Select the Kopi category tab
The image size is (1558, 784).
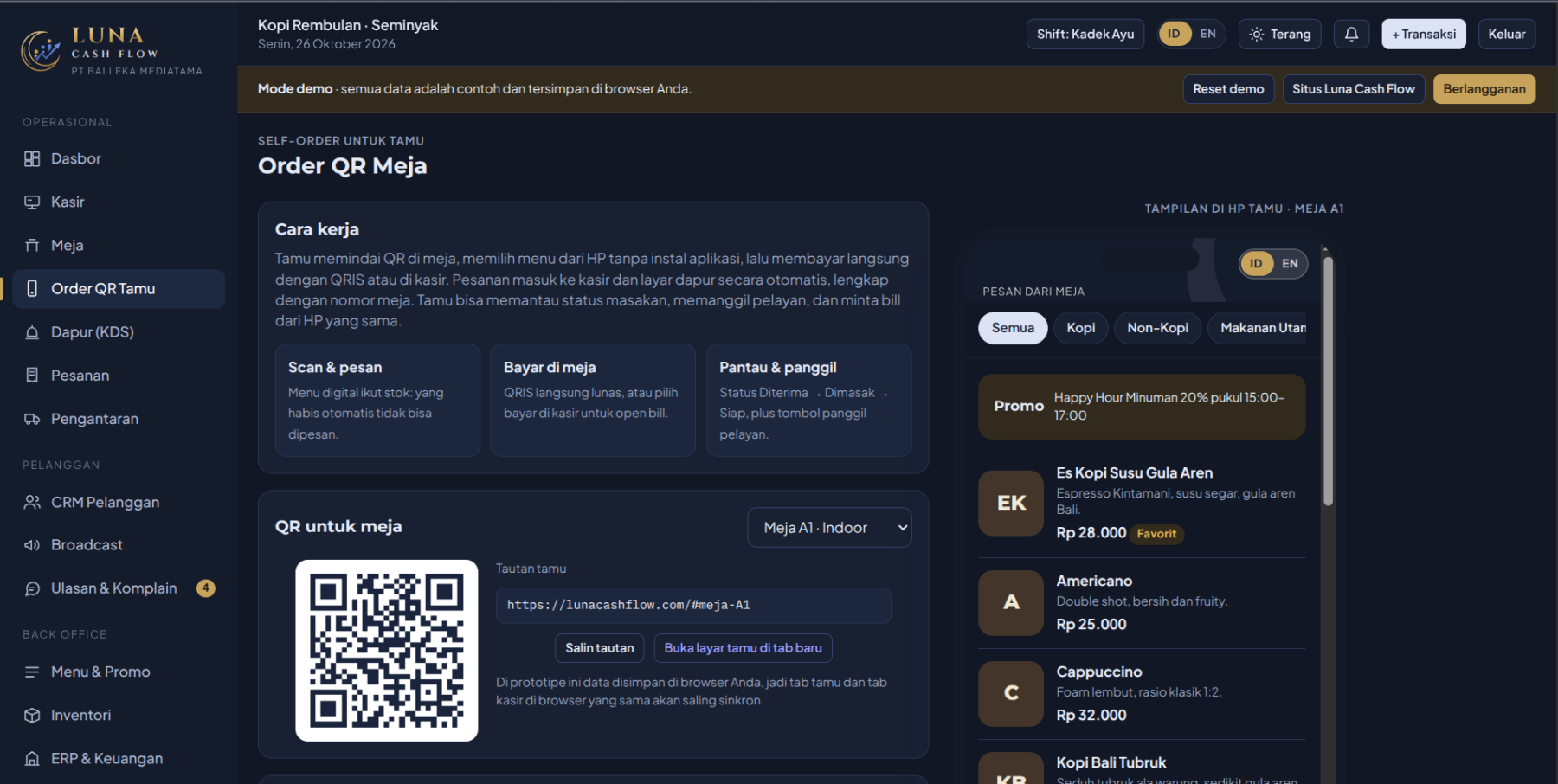pos(1081,328)
